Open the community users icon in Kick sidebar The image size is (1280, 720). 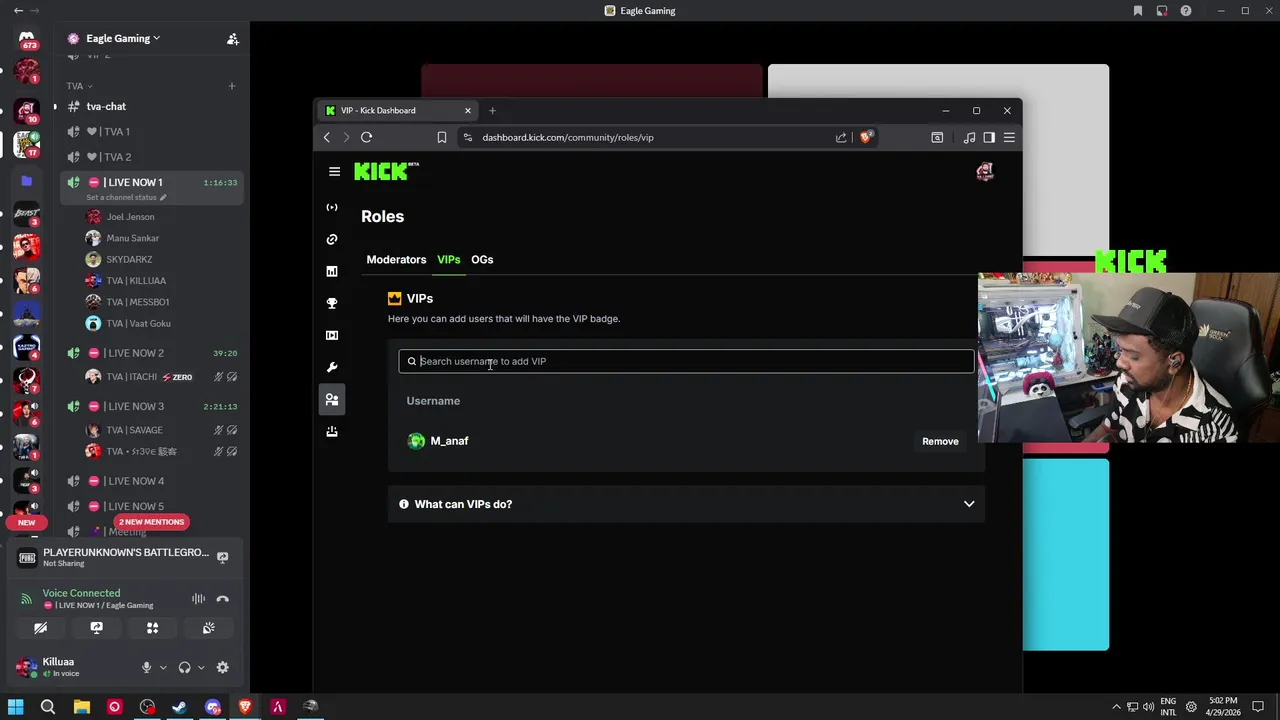click(332, 399)
